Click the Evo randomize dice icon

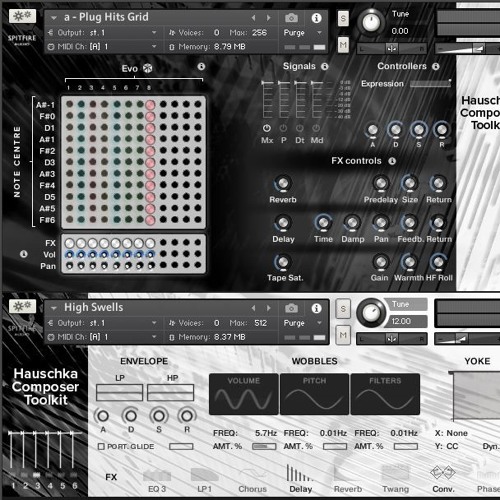coord(147,68)
